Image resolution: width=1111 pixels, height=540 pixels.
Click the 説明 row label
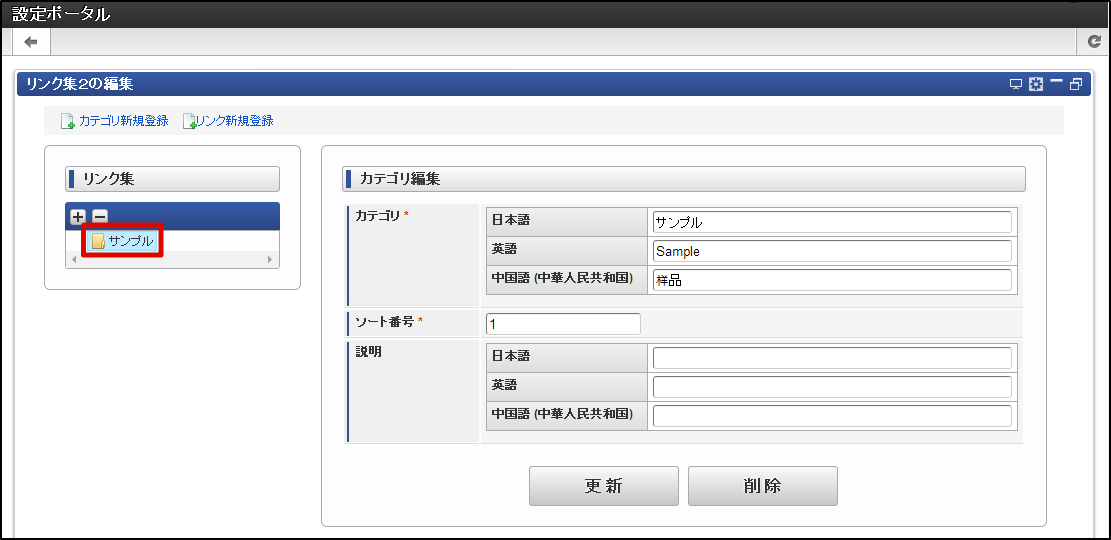point(368,352)
